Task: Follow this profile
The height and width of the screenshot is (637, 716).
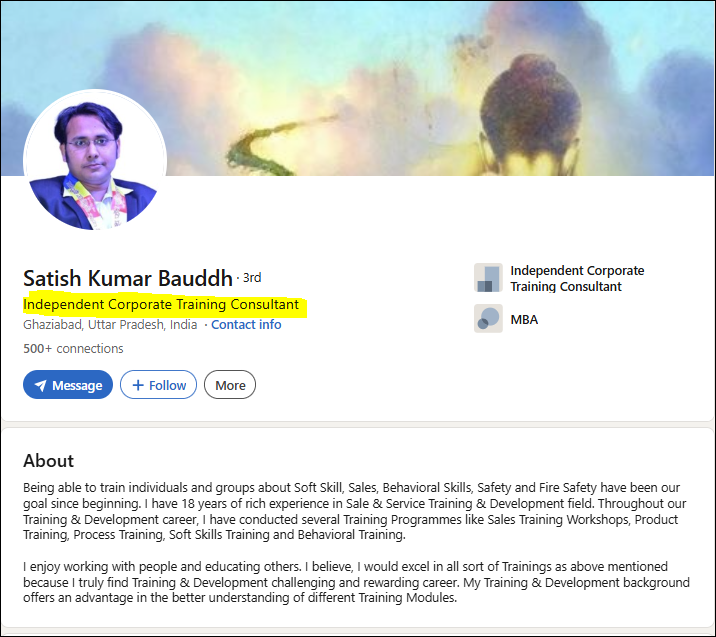Action: [158, 385]
